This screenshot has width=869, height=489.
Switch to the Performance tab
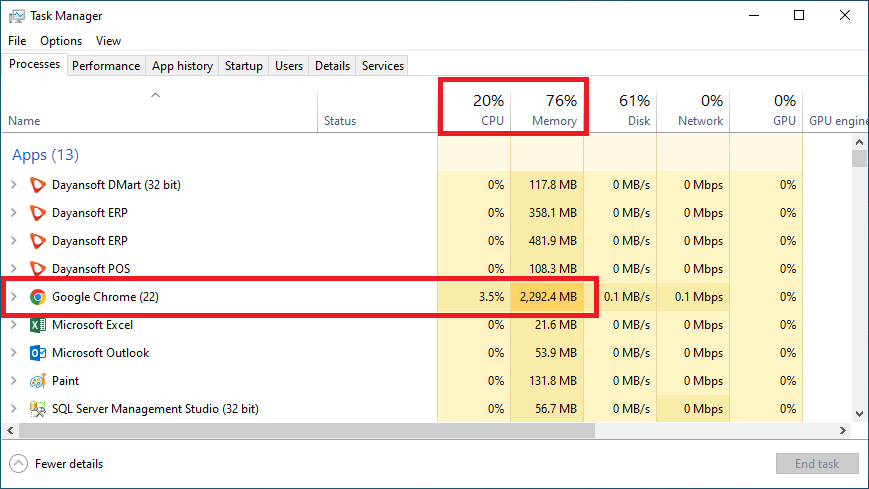coord(106,65)
